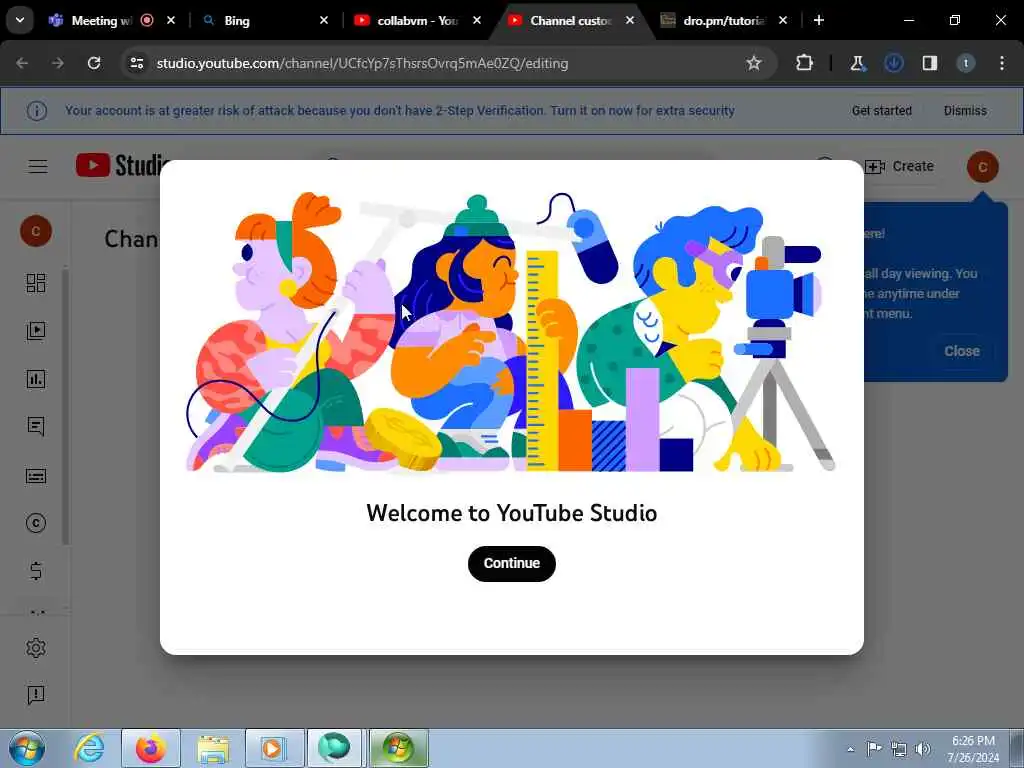Close the Channel customization tab
The height and width of the screenshot is (768, 1024).
pos(630,20)
